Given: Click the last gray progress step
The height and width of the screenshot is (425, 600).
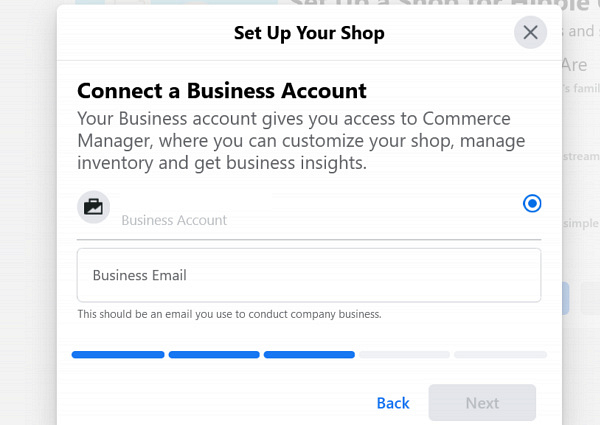Looking at the screenshot, I should 500,354.
